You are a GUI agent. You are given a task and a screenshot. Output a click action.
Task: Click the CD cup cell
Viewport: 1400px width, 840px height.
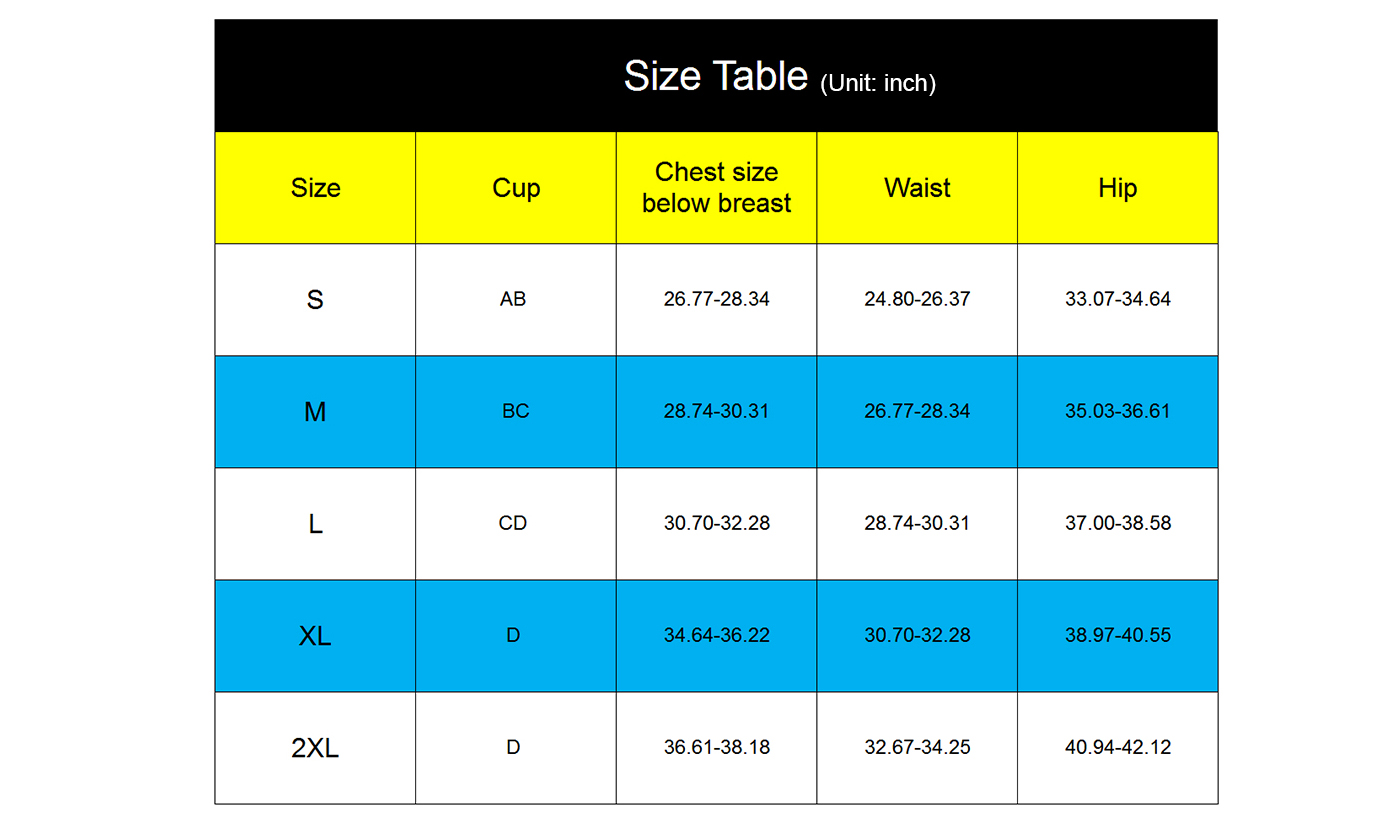tap(513, 523)
